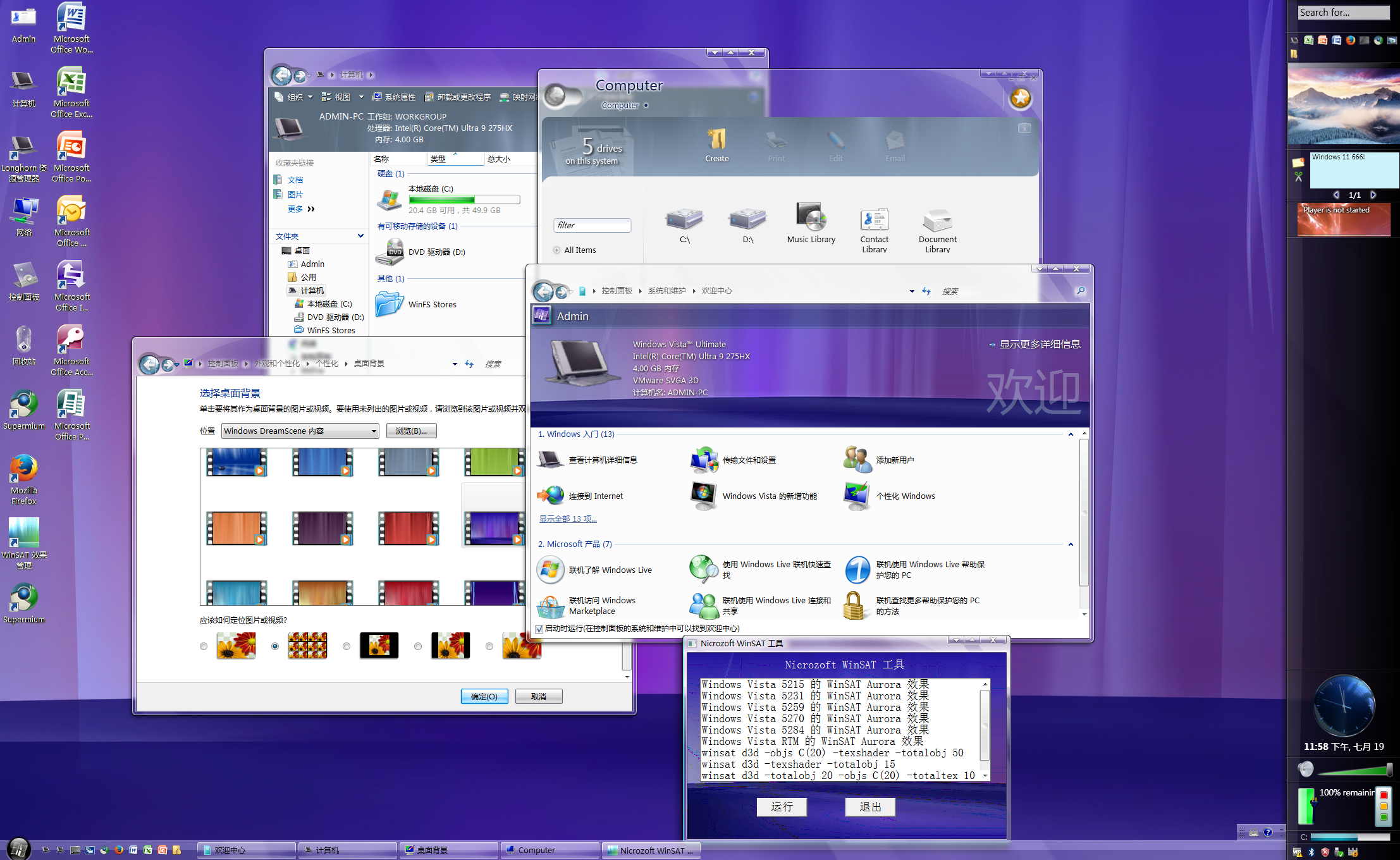Select the tiled picture position radio button
The image size is (1400, 860).
[275, 646]
